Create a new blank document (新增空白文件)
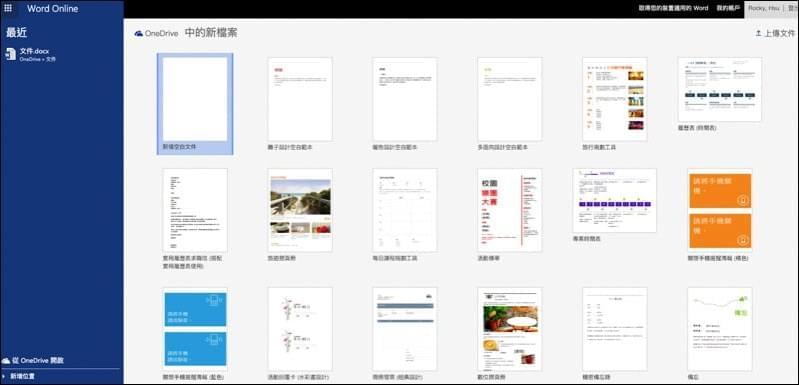The width and height of the screenshot is (799, 385). pyautogui.click(x=195, y=104)
